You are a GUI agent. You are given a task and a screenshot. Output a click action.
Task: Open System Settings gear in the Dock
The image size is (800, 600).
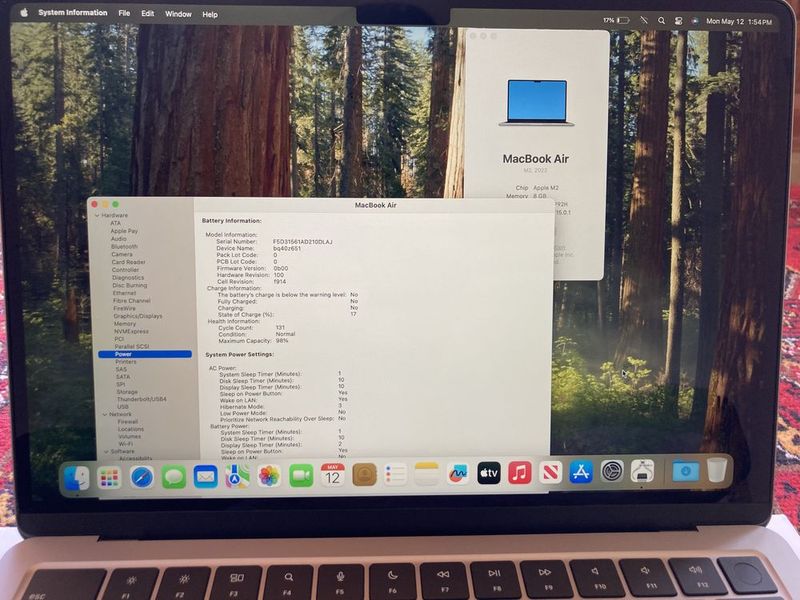tap(612, 471)
